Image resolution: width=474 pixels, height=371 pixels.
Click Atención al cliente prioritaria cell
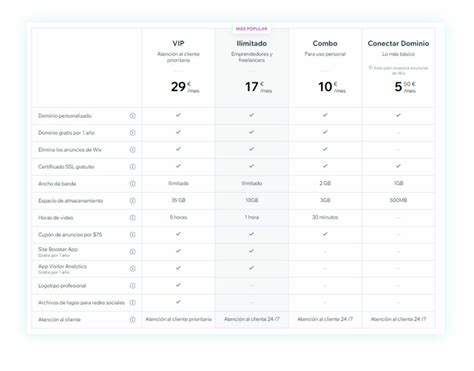click(178, 319)
